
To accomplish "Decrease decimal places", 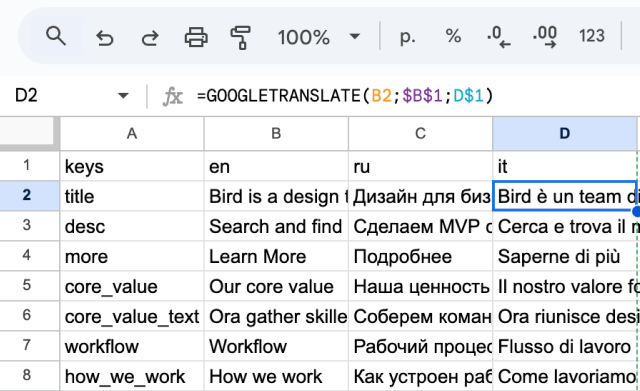I will (x=498, y=37).
